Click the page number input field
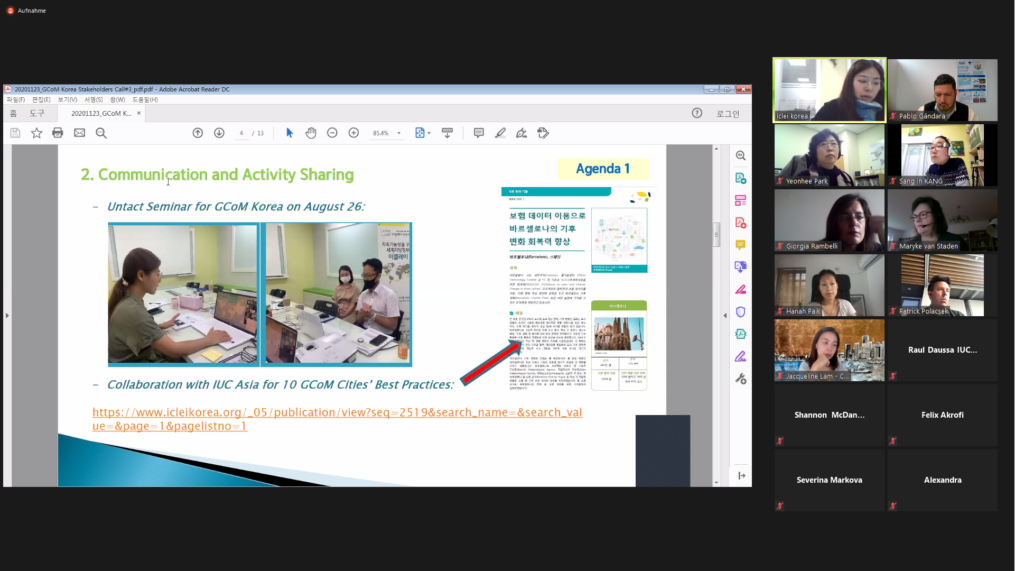 pos(242,133)
